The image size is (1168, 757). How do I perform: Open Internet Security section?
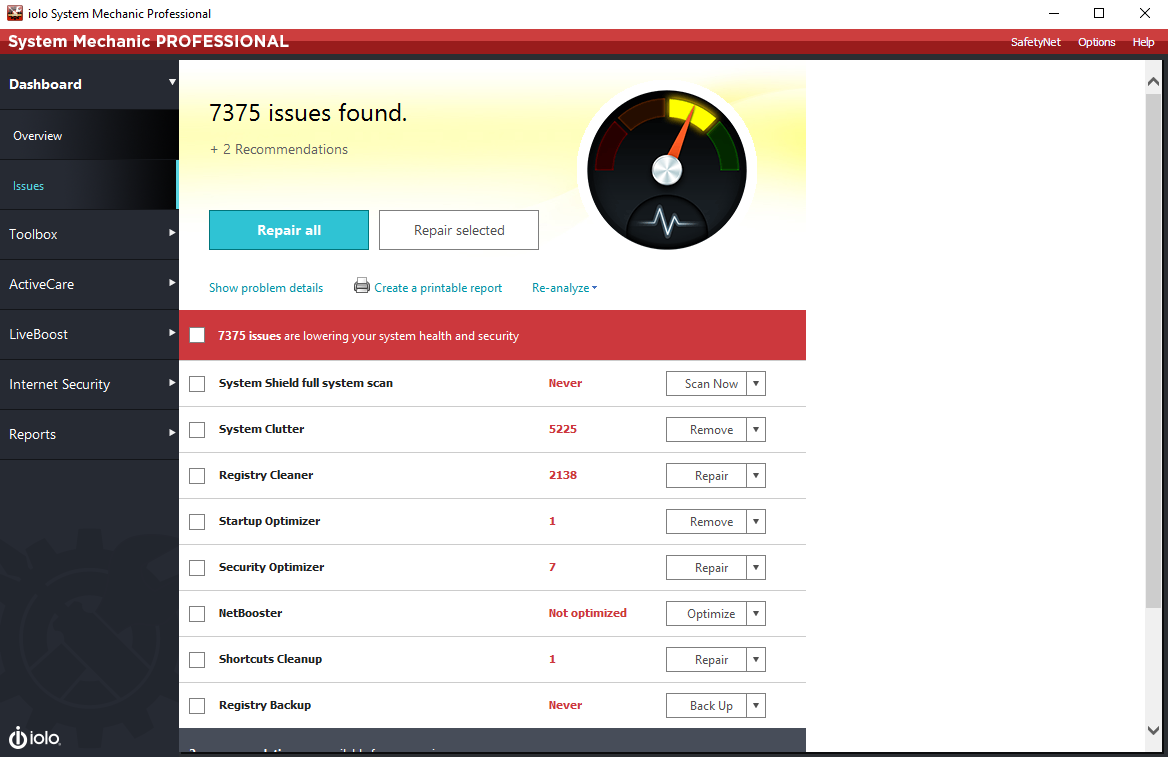click(x=89, y=384)
